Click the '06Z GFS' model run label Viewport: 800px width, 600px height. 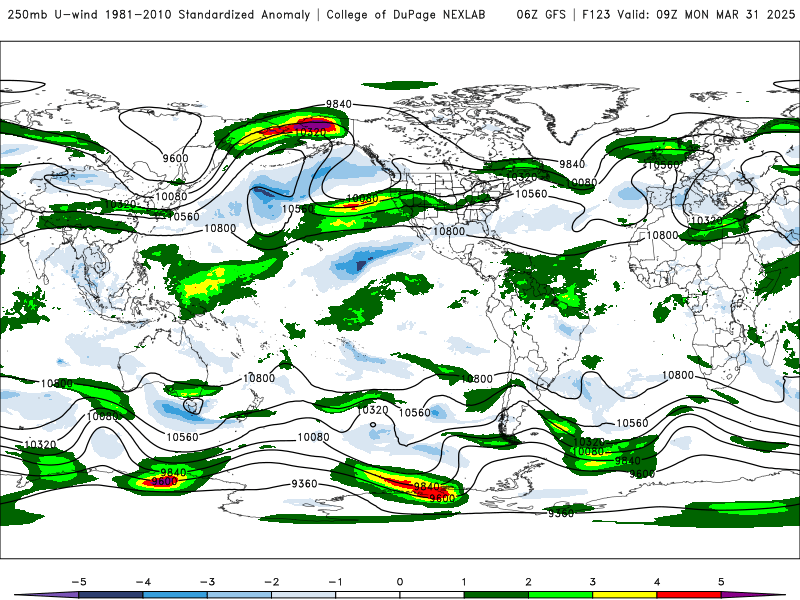pos(541,15)
